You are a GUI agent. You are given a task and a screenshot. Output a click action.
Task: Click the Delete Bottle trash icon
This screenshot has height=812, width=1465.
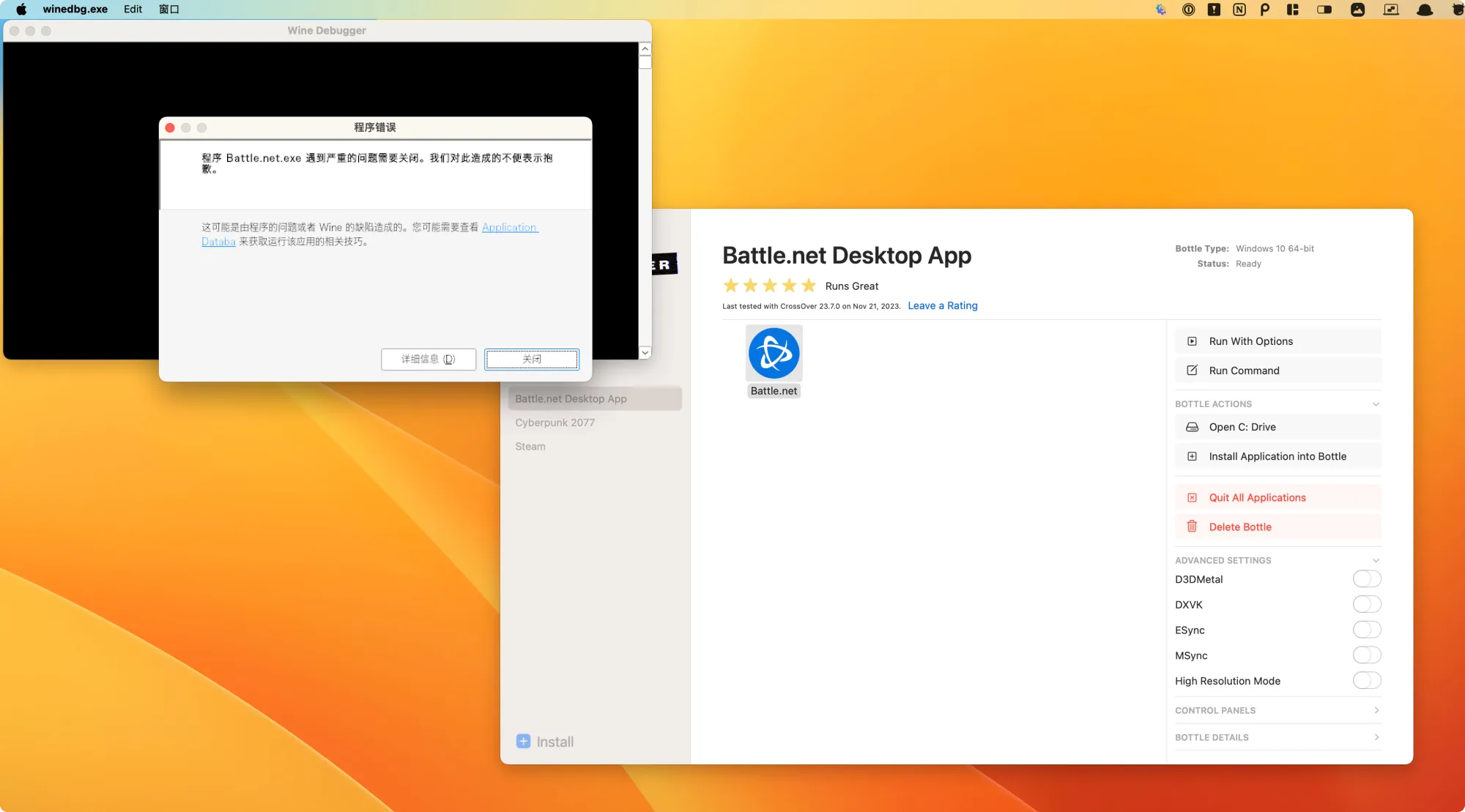1192,526
